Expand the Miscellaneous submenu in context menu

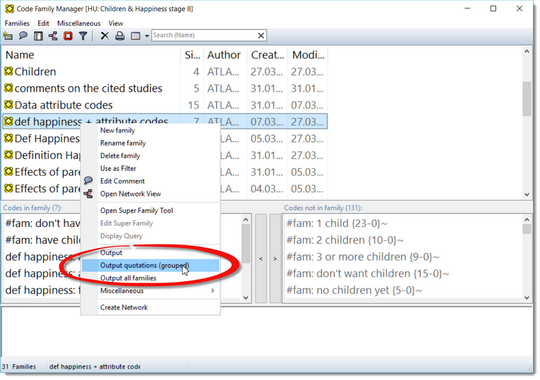(150, 291)
